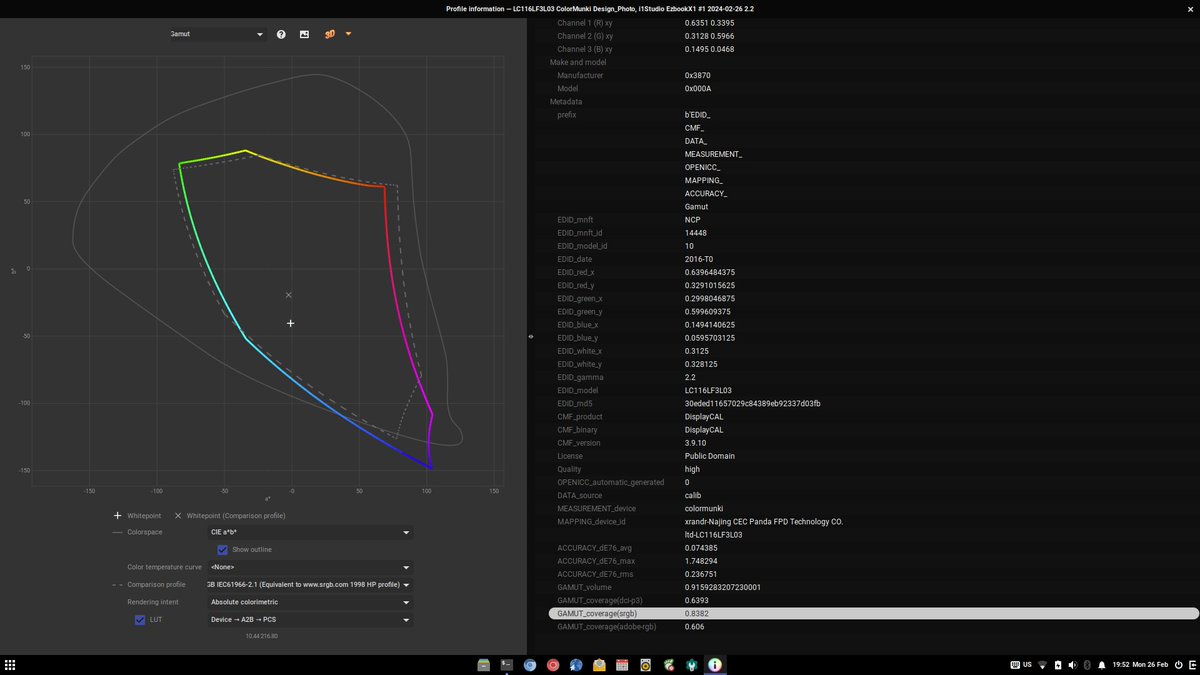The image size is (1200, 675).
Task: Click the orange 3D view icon
Action: point(329,34)
